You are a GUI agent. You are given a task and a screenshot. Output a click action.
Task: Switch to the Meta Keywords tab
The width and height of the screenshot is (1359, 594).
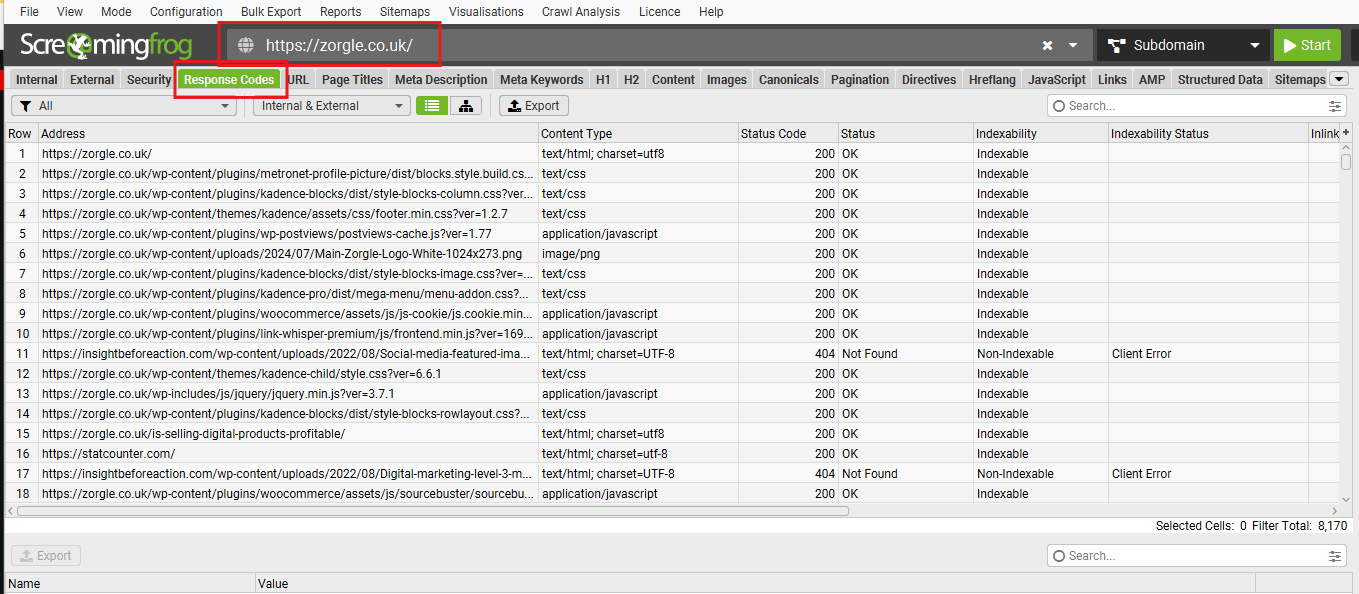[x=541, y=80]
